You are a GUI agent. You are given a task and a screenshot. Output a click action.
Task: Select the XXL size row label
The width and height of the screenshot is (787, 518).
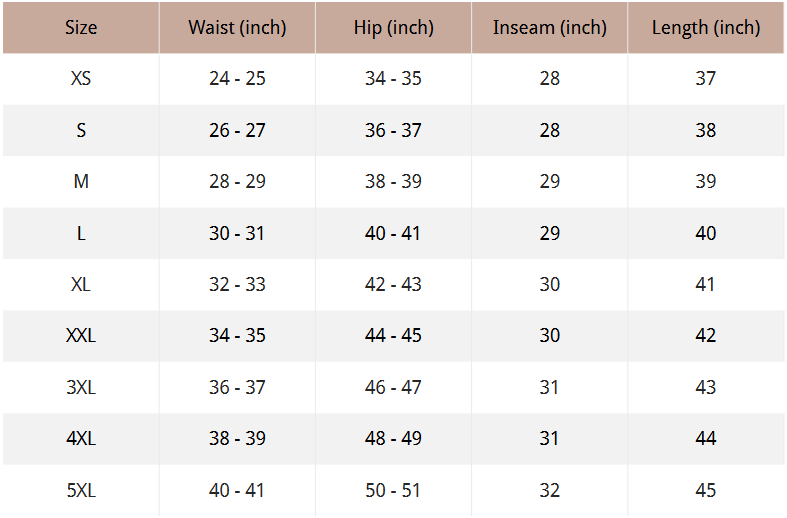click(81, 335)
